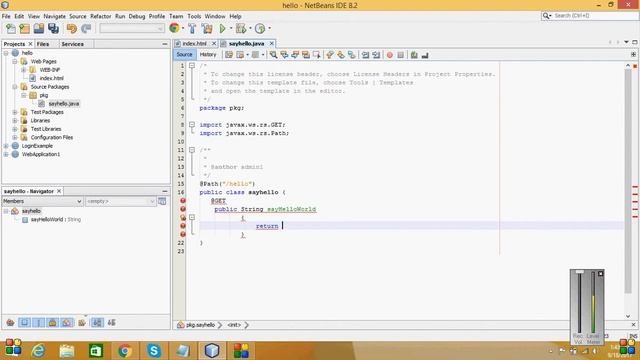Click the Find Selection magnifier icon in editor toolbar
Viewport: 640px width, 360px height.
[x=273, y=55]
